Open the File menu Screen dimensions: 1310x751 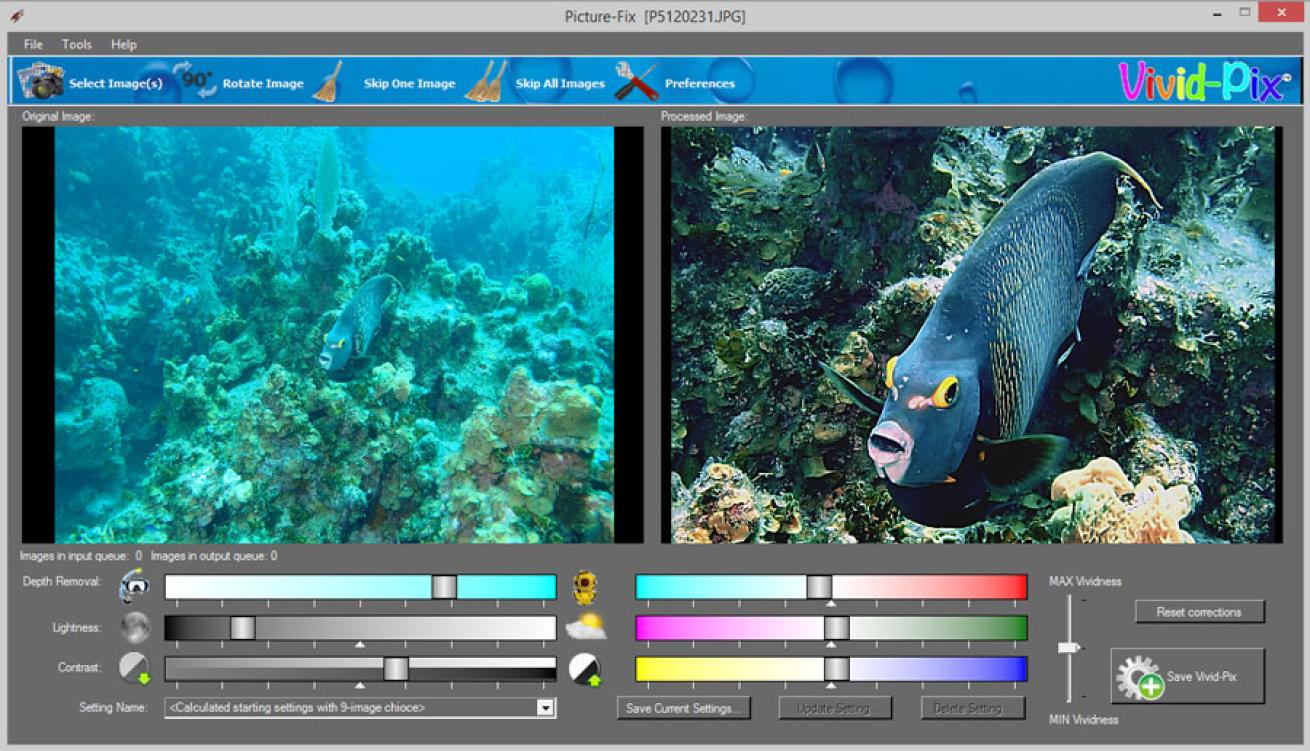click(33, 44)
